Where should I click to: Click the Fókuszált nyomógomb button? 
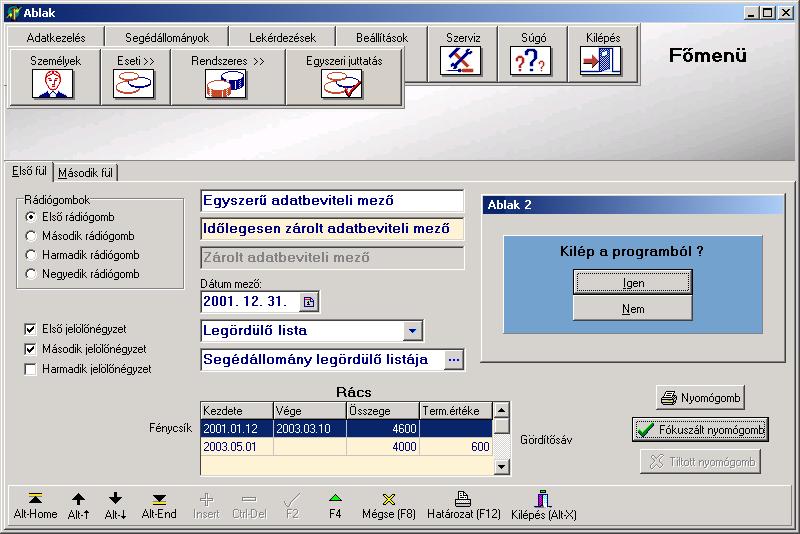pos(700,430)
